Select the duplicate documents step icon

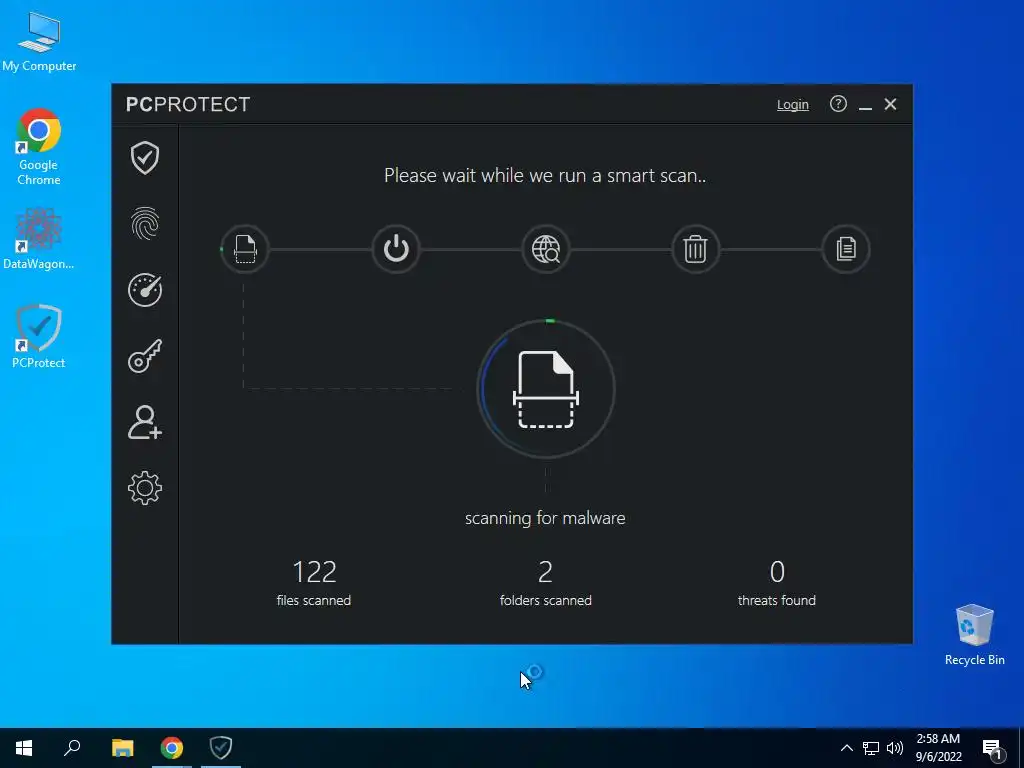(846, 249)
